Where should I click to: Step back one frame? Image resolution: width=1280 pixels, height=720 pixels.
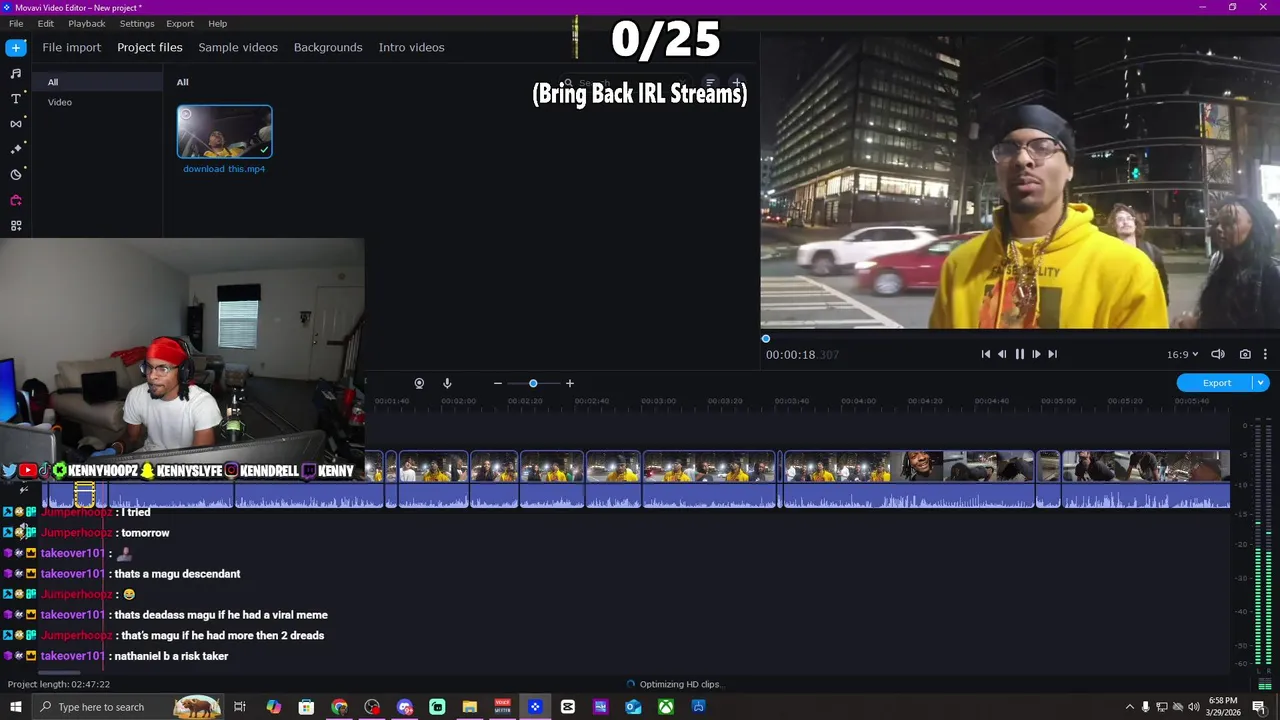(x=1002, y=354)
